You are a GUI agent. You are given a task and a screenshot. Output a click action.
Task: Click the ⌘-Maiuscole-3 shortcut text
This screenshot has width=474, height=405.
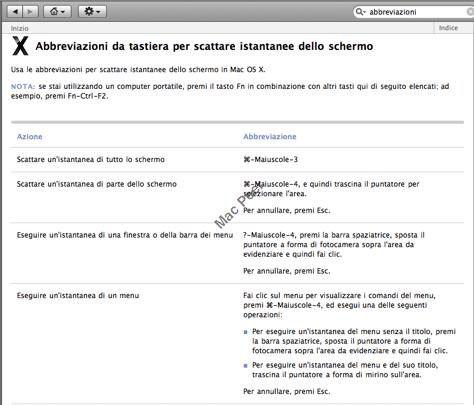[270, 160]
